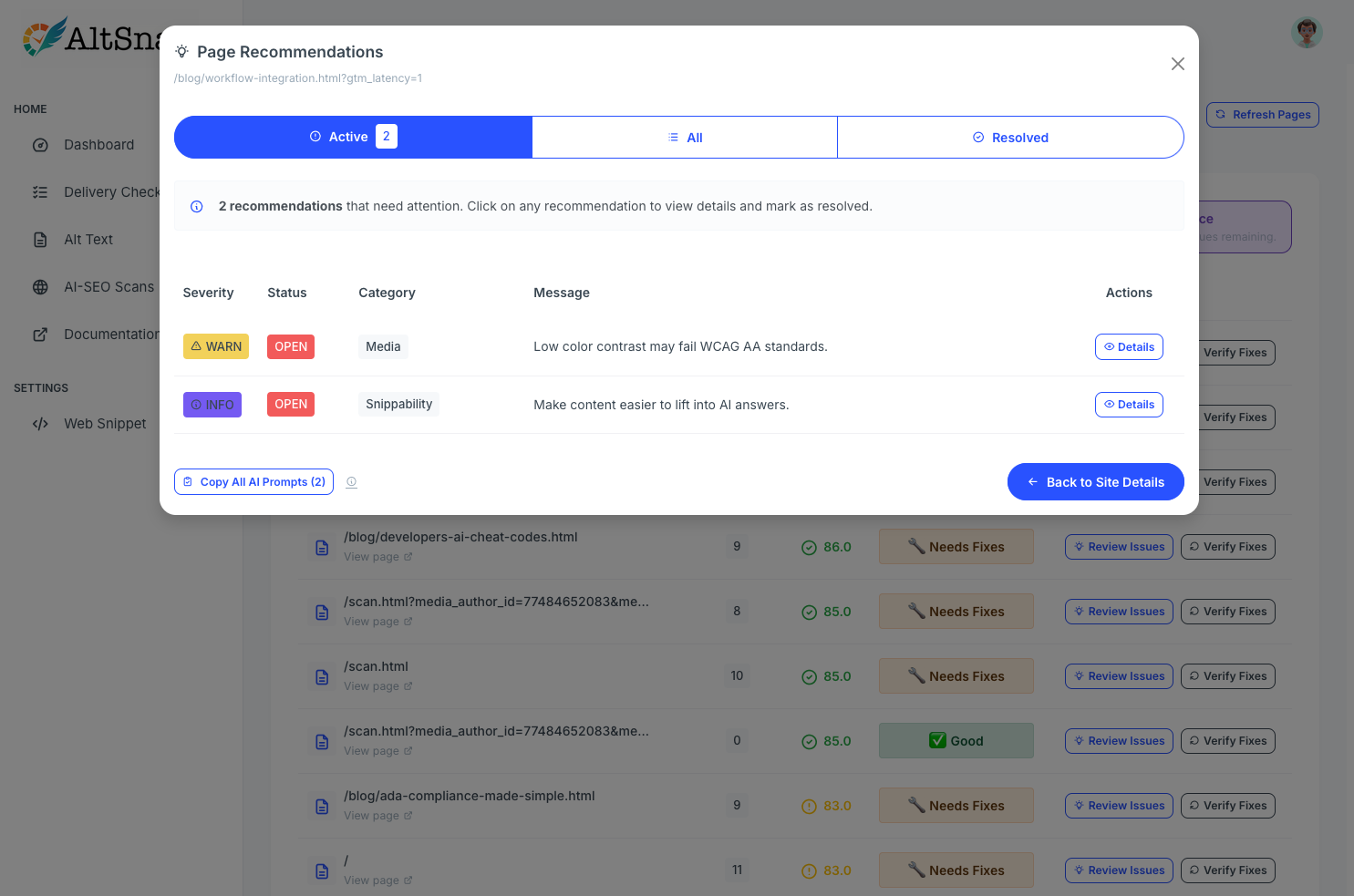Click Verify Fixes for /scan.html
This screenshot has height=896, width=1354.
tap(1228, 675)
